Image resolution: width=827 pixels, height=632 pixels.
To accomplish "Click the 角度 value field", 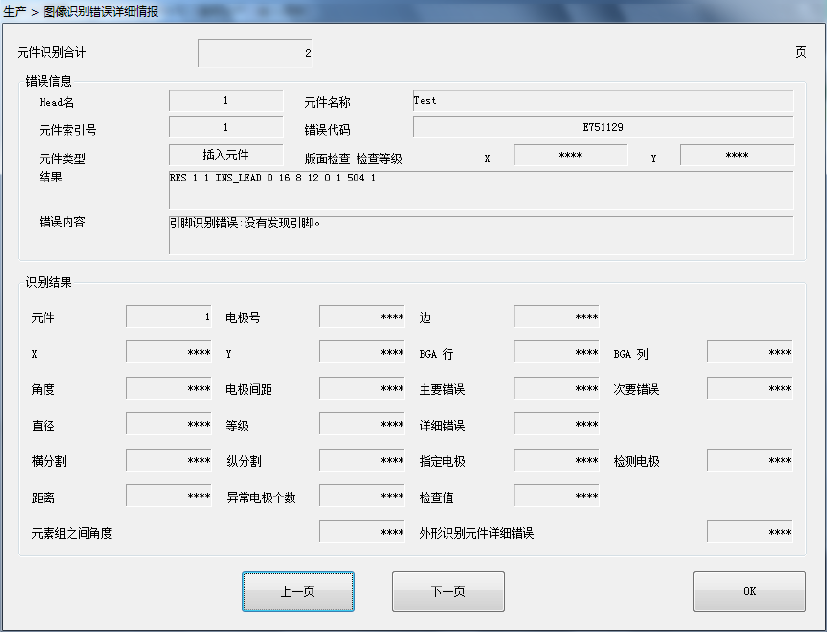I will [x=169, y=388].
